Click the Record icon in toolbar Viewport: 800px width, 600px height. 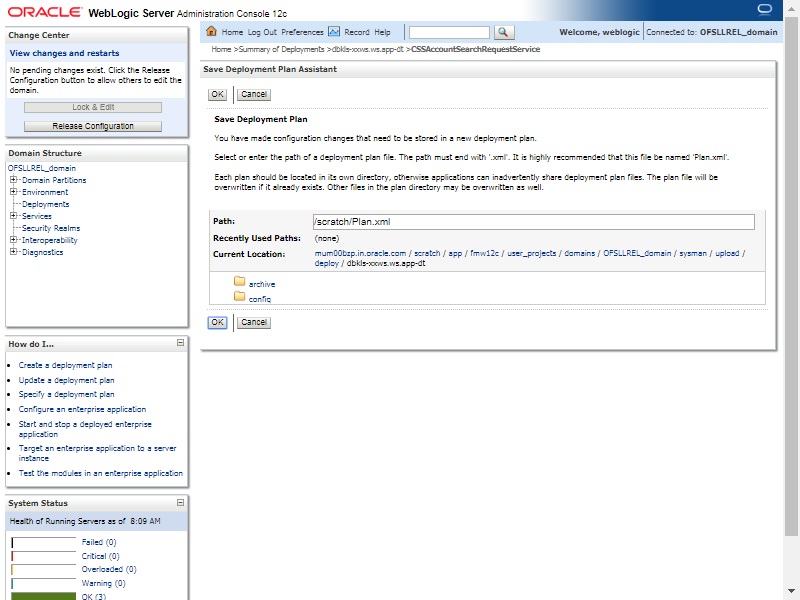334,32
